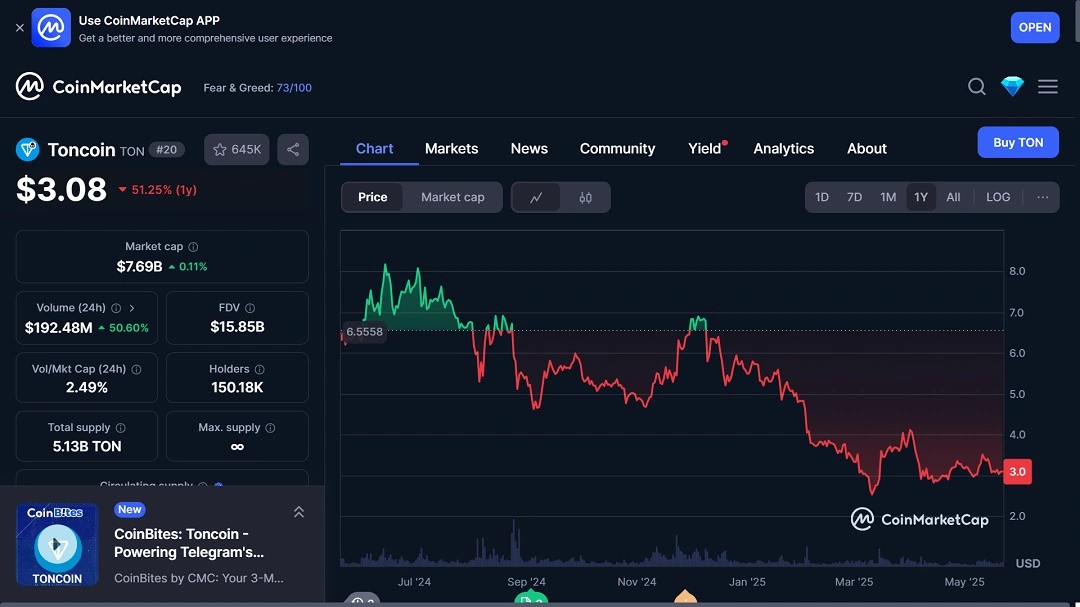Open the Analytics tab
Image resolution: width=1080 pixels, height=607 pixels.
coord(783,148)
